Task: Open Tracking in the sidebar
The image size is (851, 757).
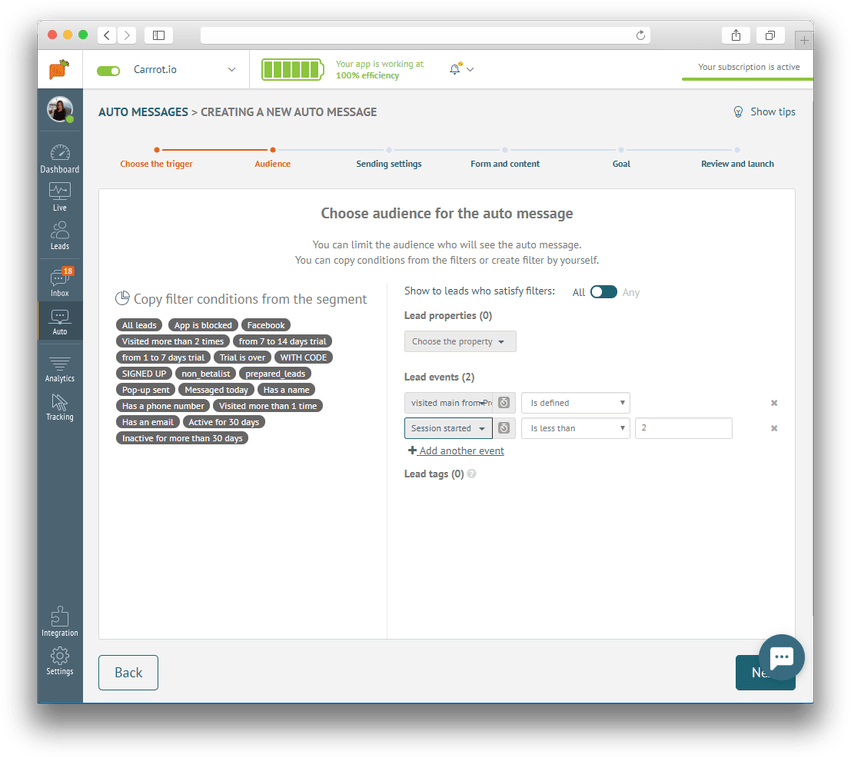Action: coord(60,406)
